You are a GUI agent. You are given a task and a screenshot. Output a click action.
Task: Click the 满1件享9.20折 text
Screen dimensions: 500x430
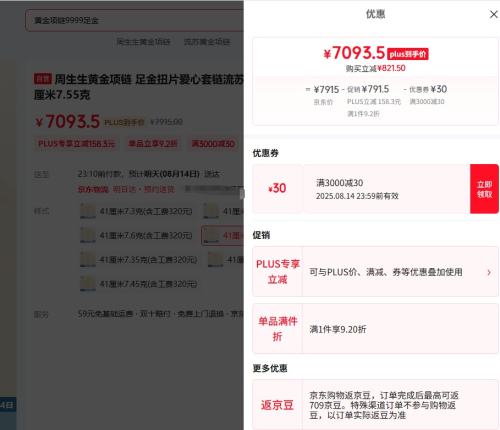click(x=338, y=329)
